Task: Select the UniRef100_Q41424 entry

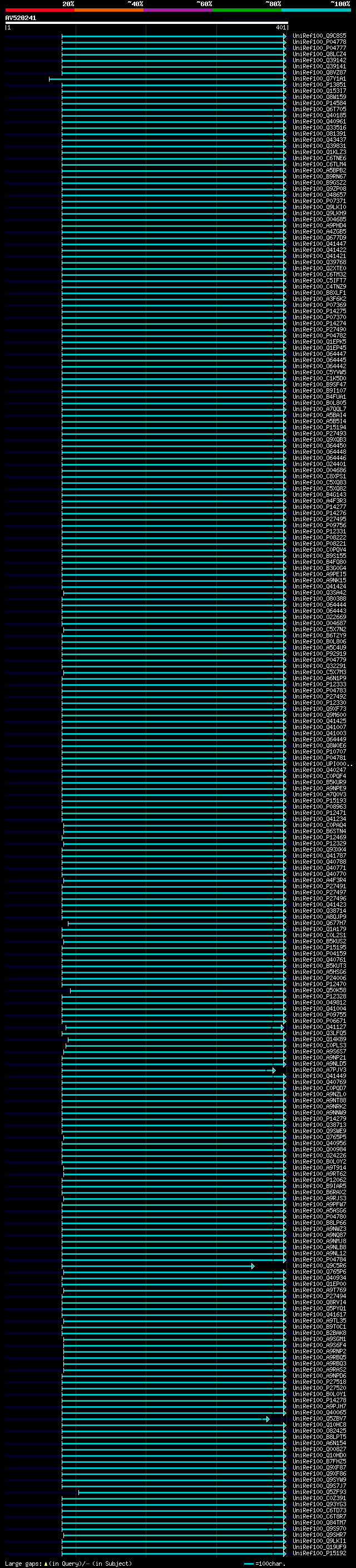Action: point(319,586)
